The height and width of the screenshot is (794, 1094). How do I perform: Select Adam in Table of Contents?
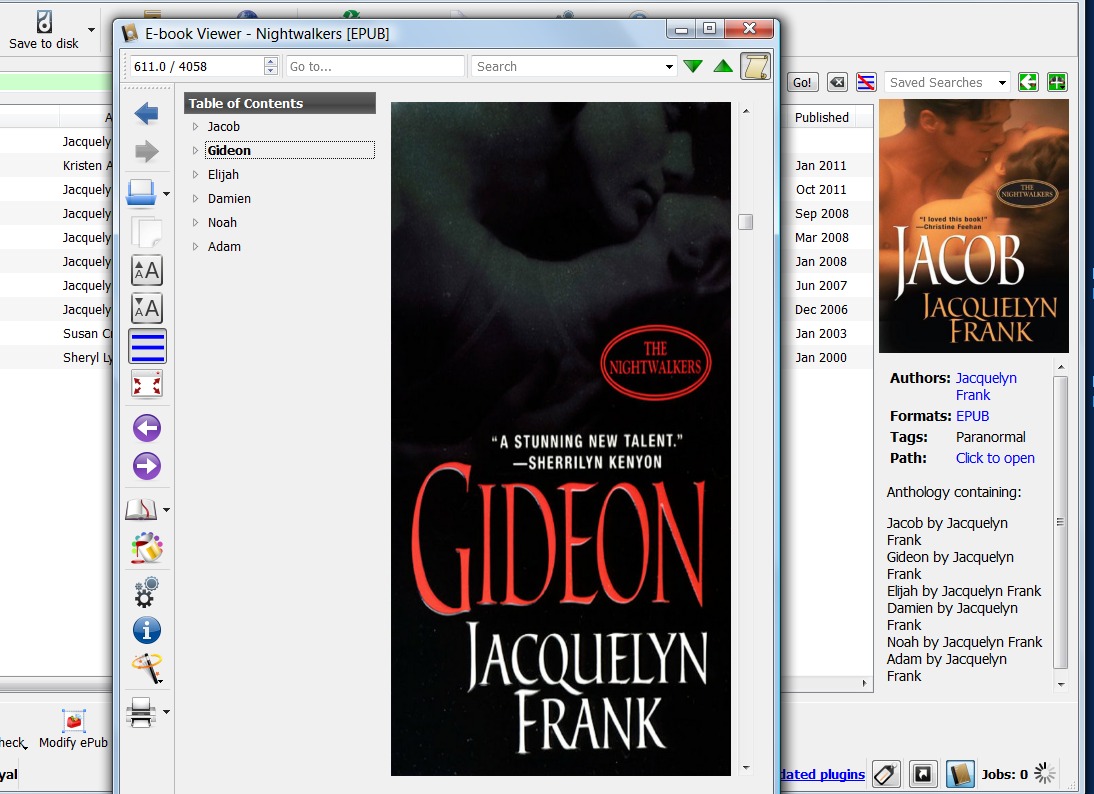(224, 246)
